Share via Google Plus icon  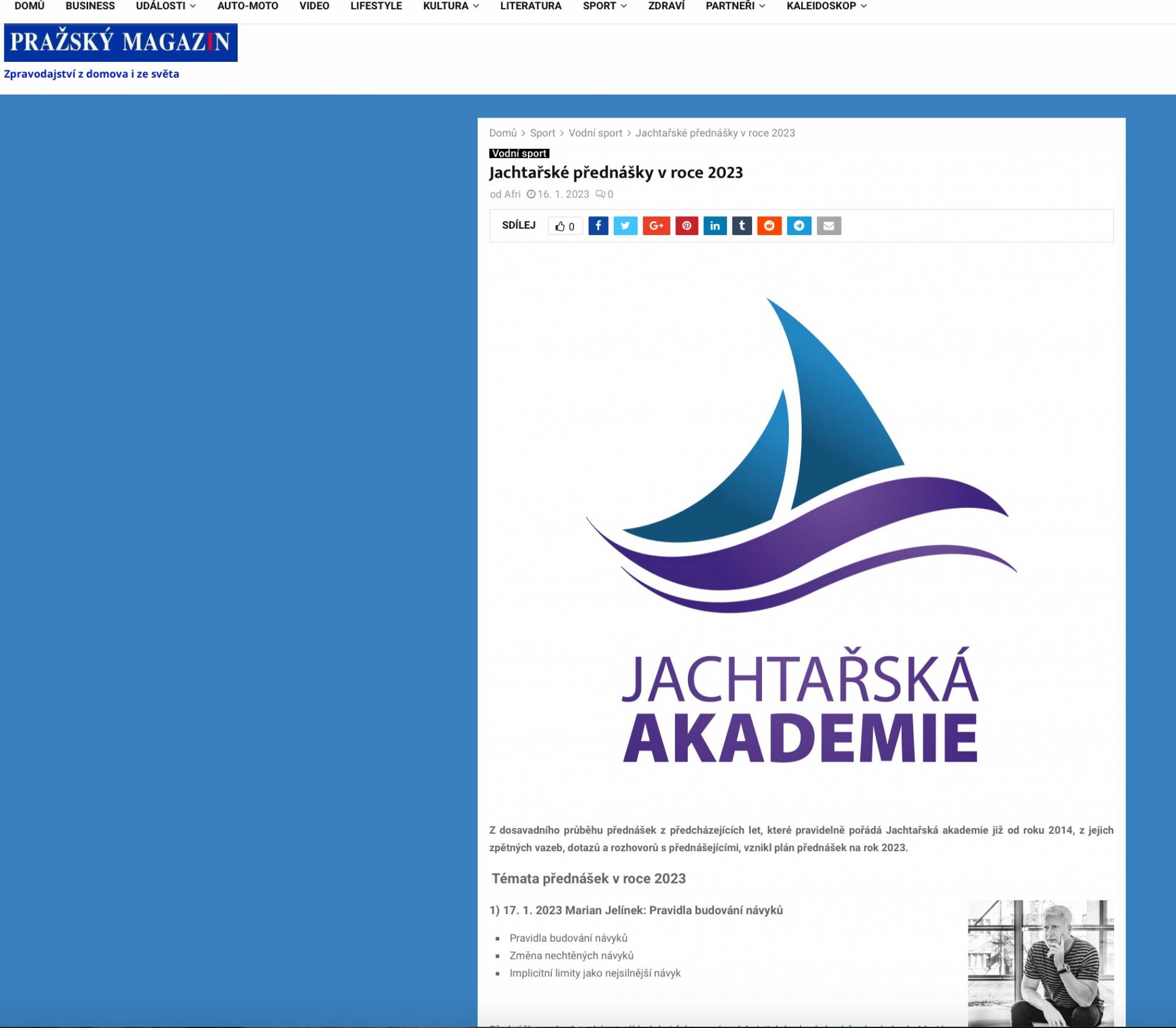coord(656,226)
